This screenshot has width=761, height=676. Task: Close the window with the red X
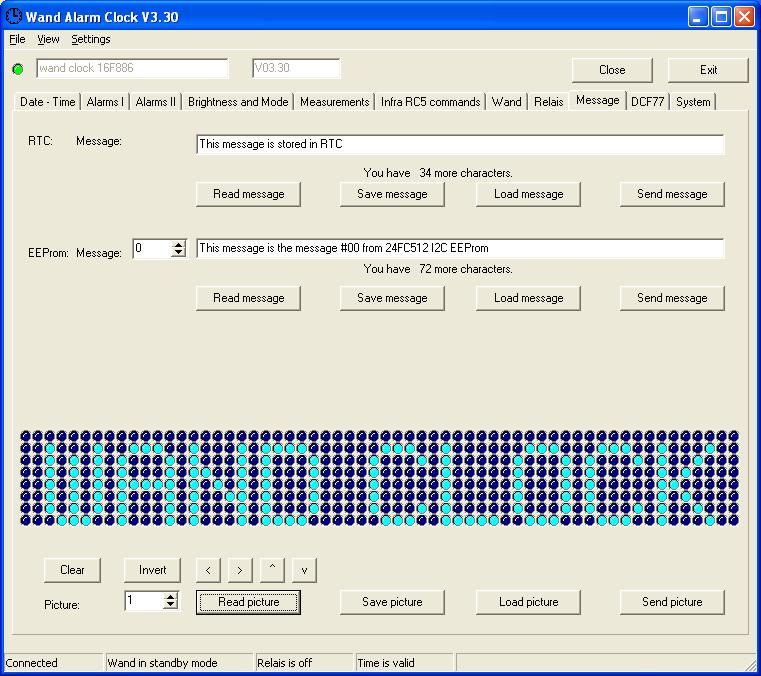pyautogui.click(x=744, y=17)
